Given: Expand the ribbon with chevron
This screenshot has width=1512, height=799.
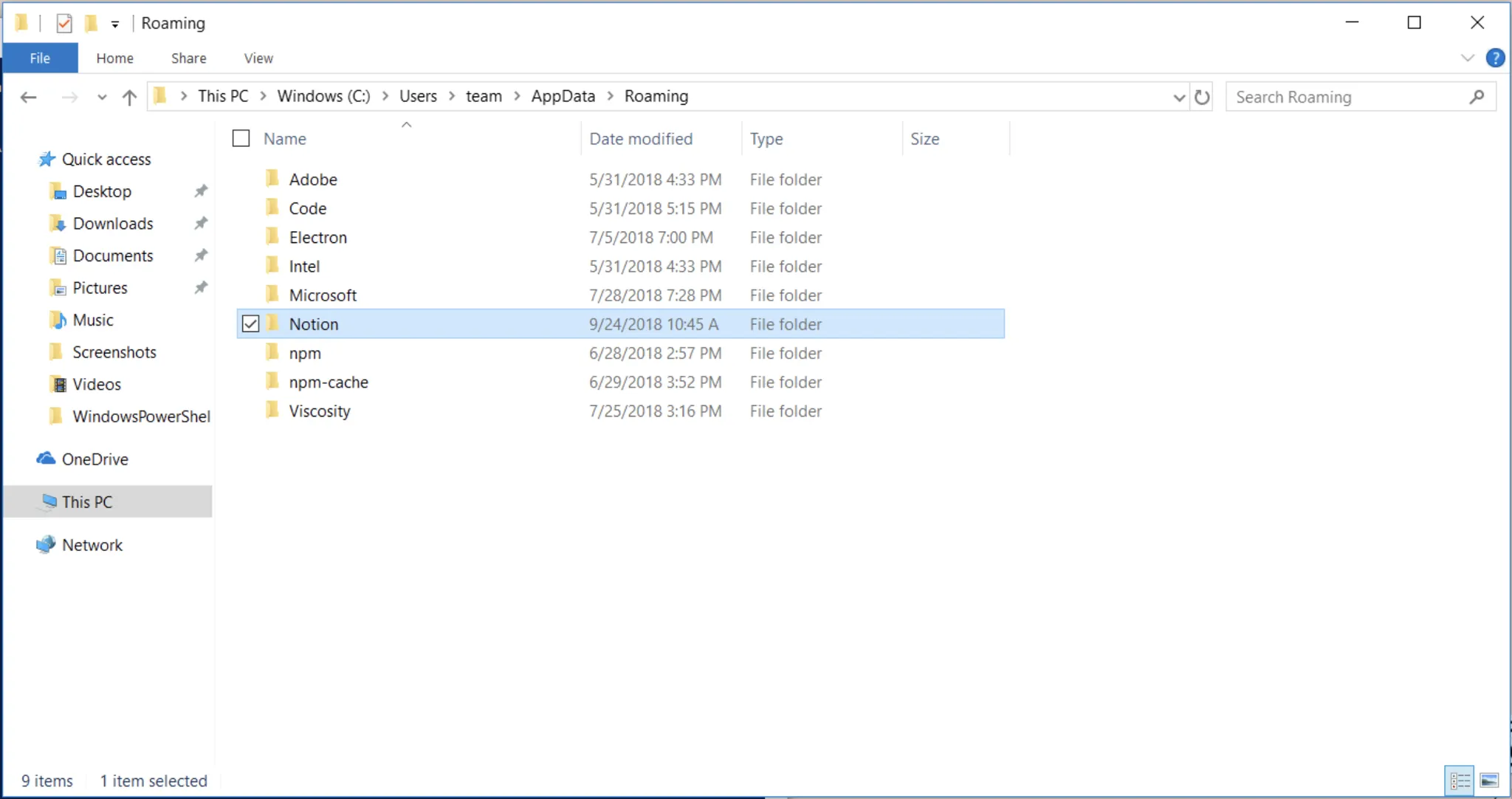Looking at the screenshot, I should click(1467, 58).
